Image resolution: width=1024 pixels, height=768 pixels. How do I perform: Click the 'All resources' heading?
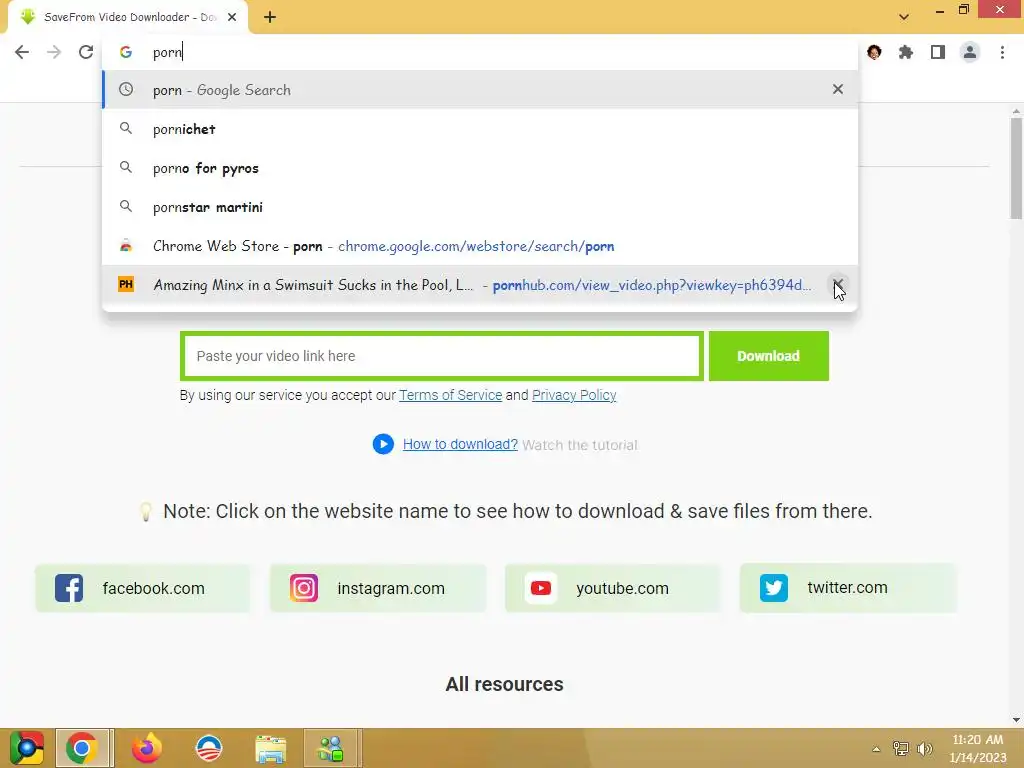[504, 684]
